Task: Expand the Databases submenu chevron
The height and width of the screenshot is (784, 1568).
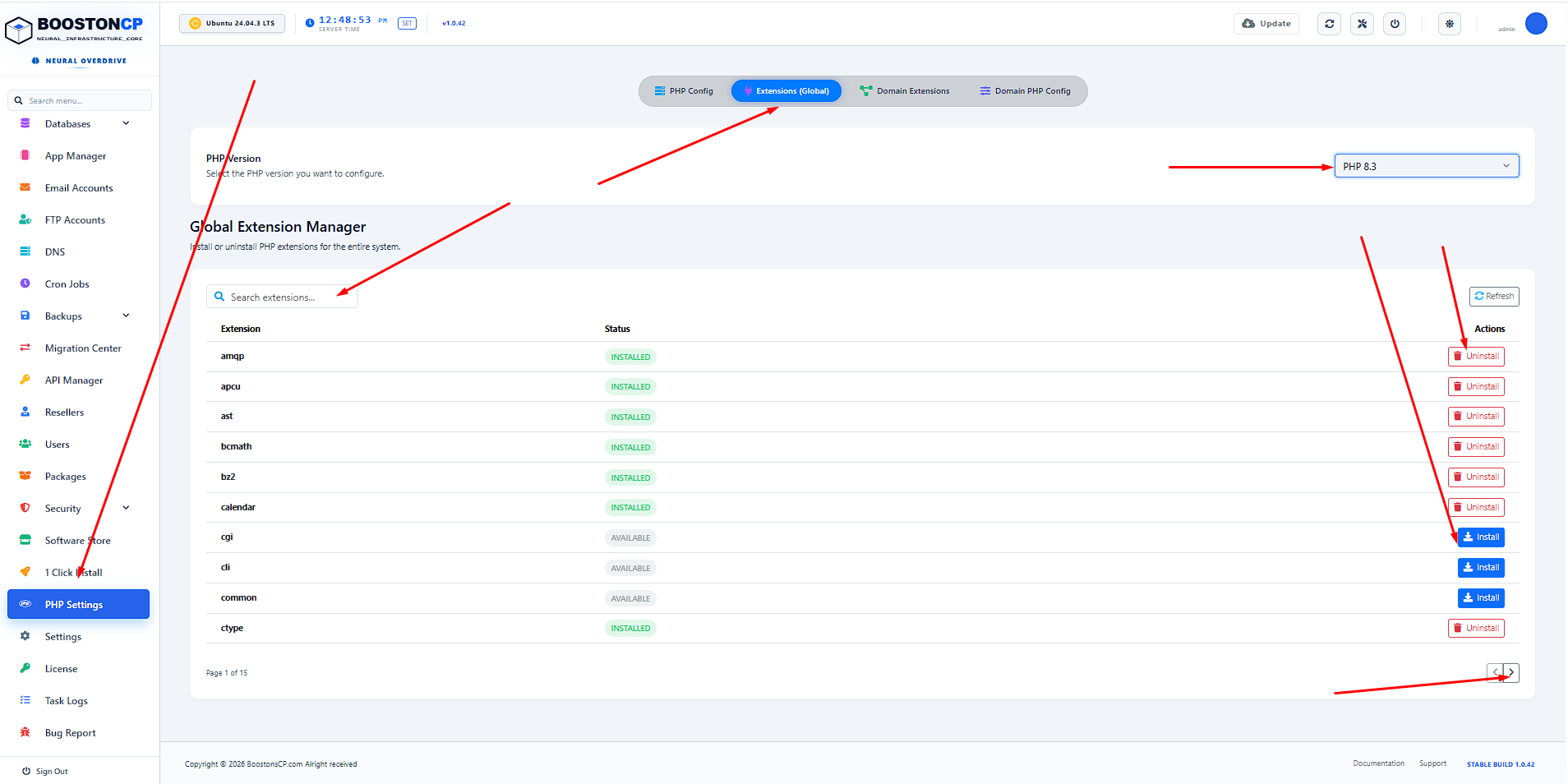Action: 126,123
